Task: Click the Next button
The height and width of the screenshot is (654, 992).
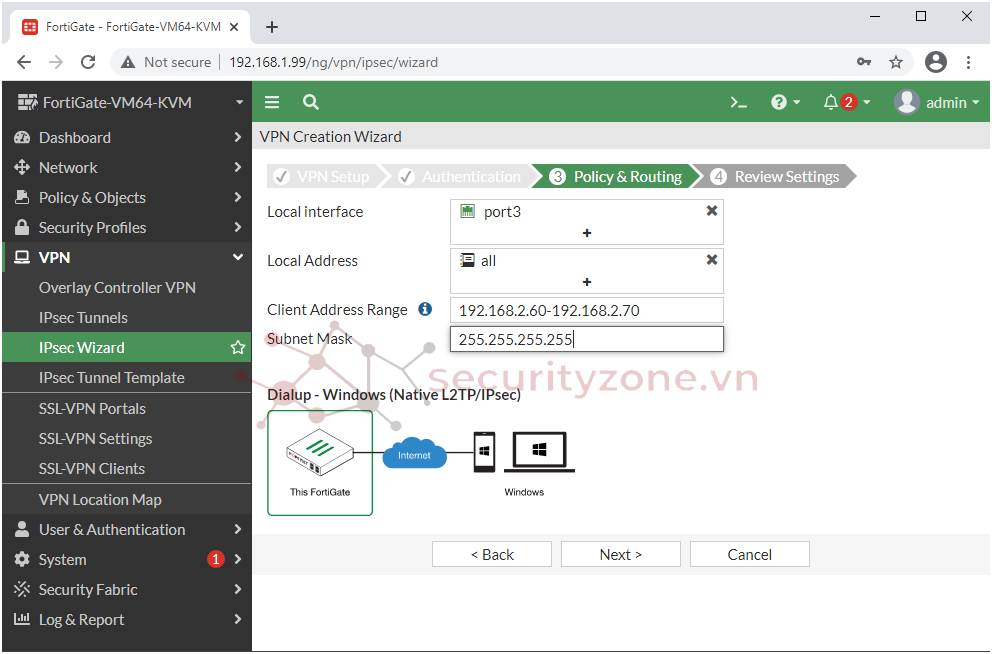Action: pos(620,554)
